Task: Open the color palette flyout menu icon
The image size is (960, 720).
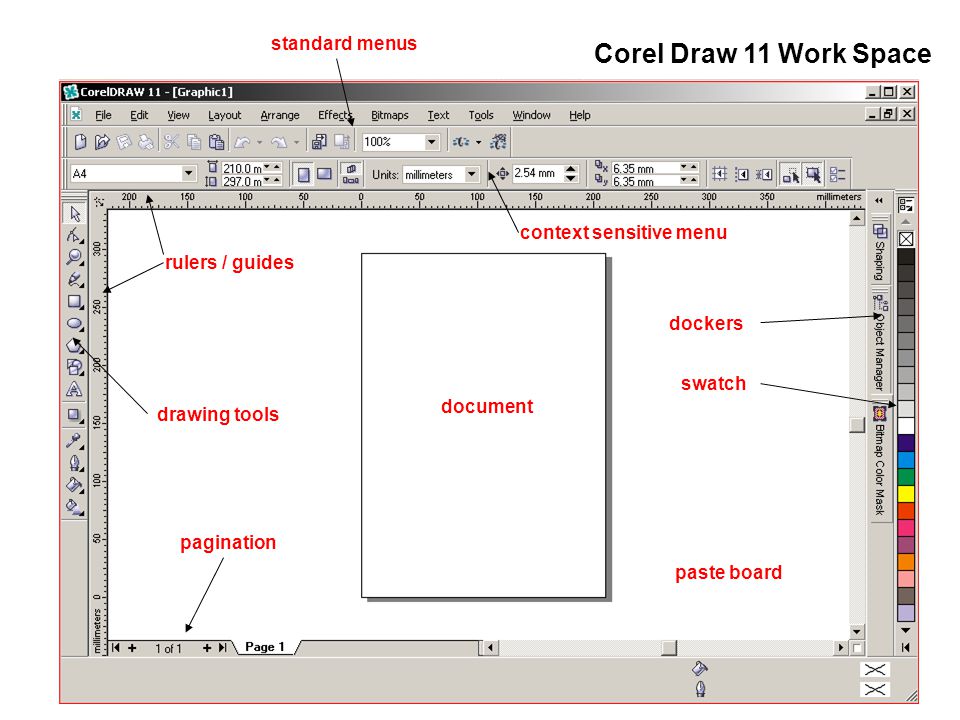Action: click(906, 205)
